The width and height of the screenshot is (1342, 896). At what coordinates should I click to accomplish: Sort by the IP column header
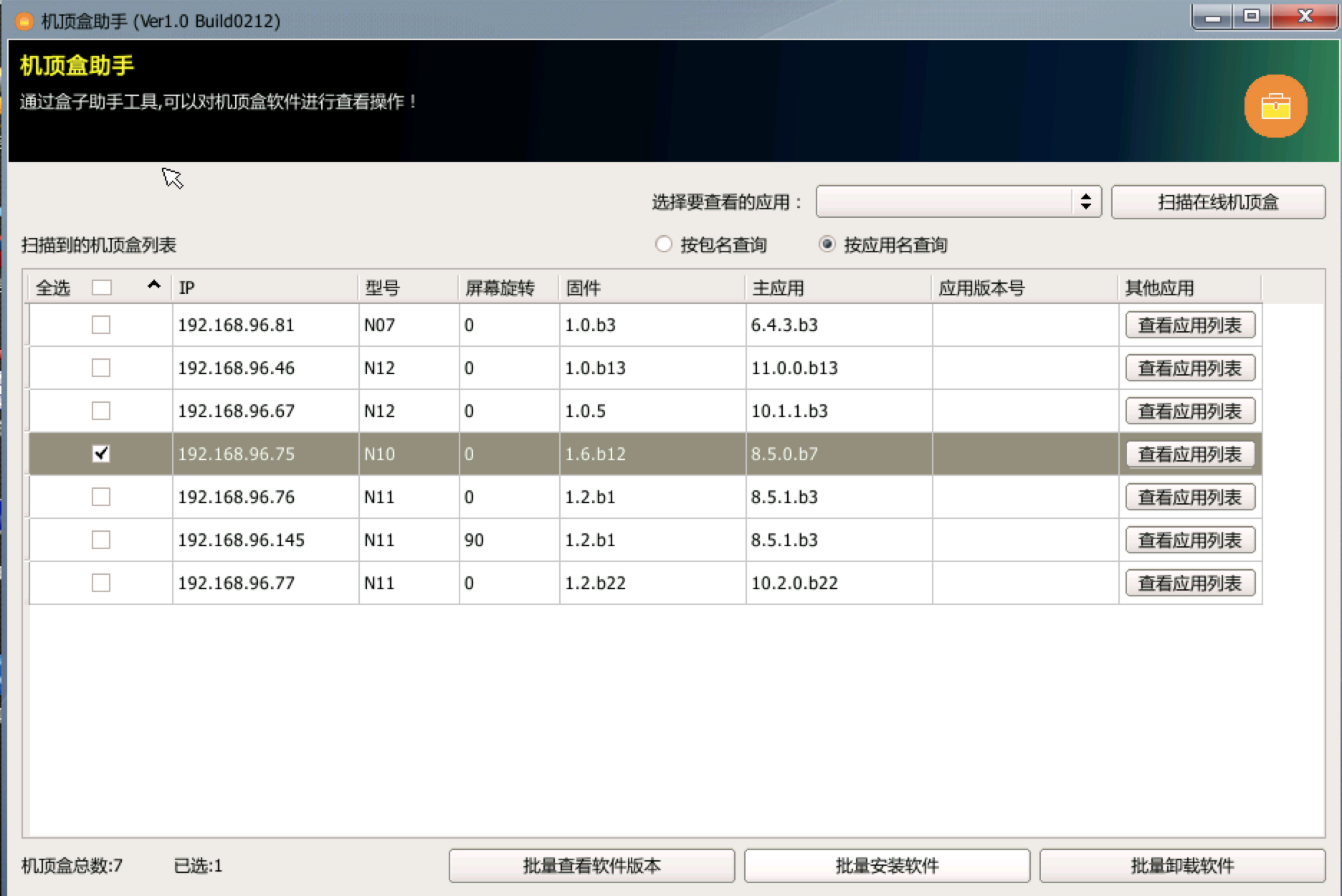265,287
